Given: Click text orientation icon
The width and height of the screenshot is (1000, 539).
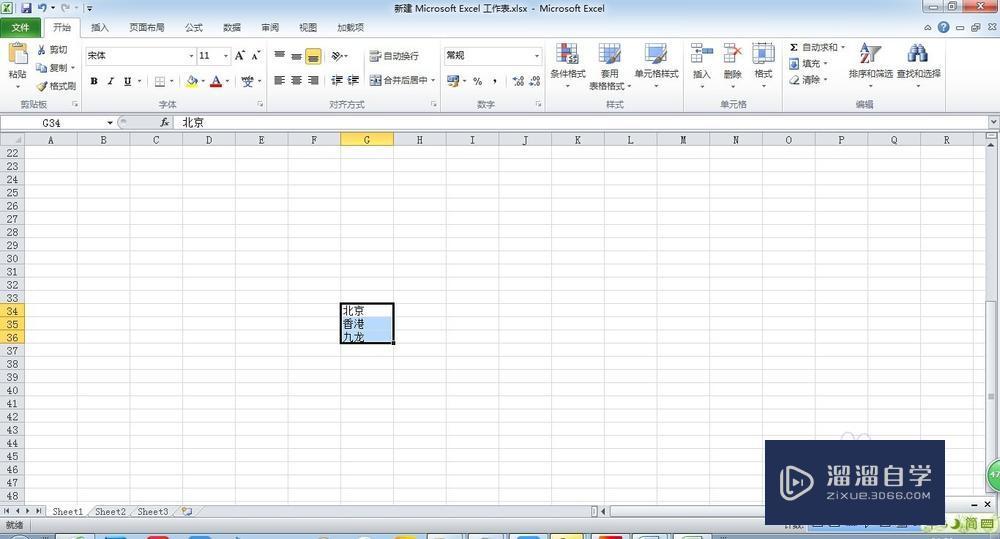Looking at the screenshot, I should [x=339, y=56].
